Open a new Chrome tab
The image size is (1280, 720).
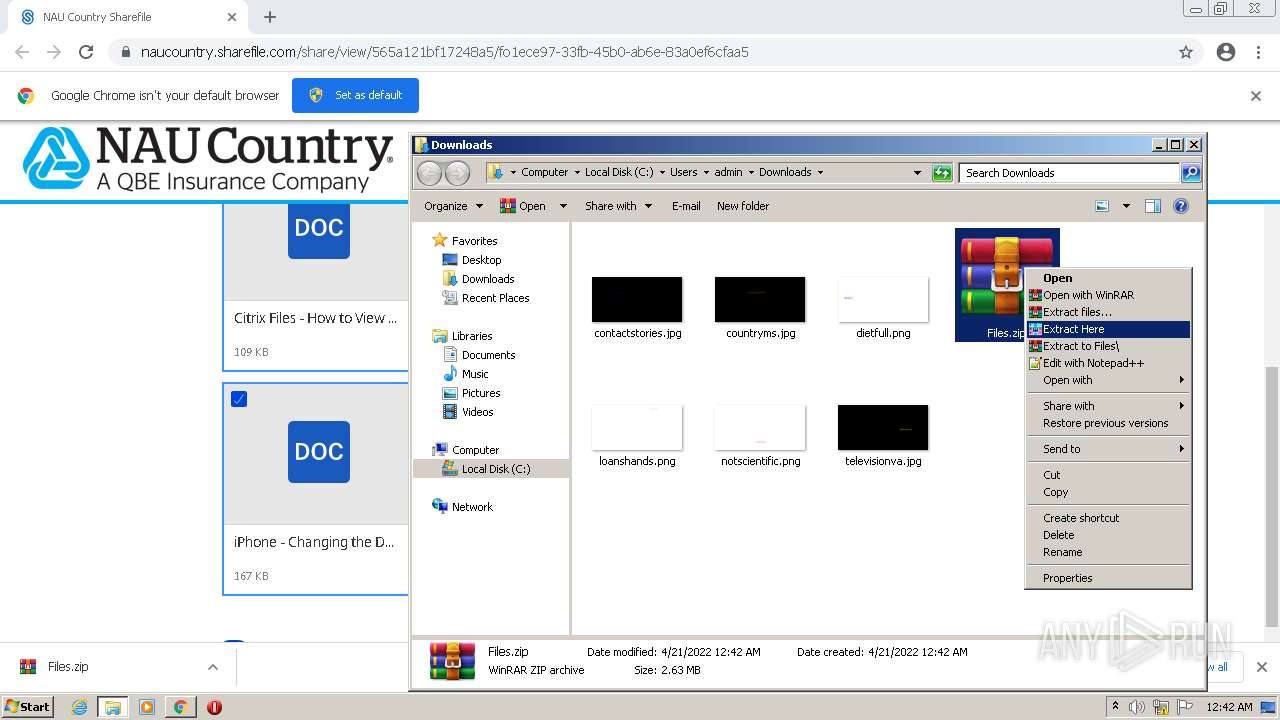[x=270, y=17]
